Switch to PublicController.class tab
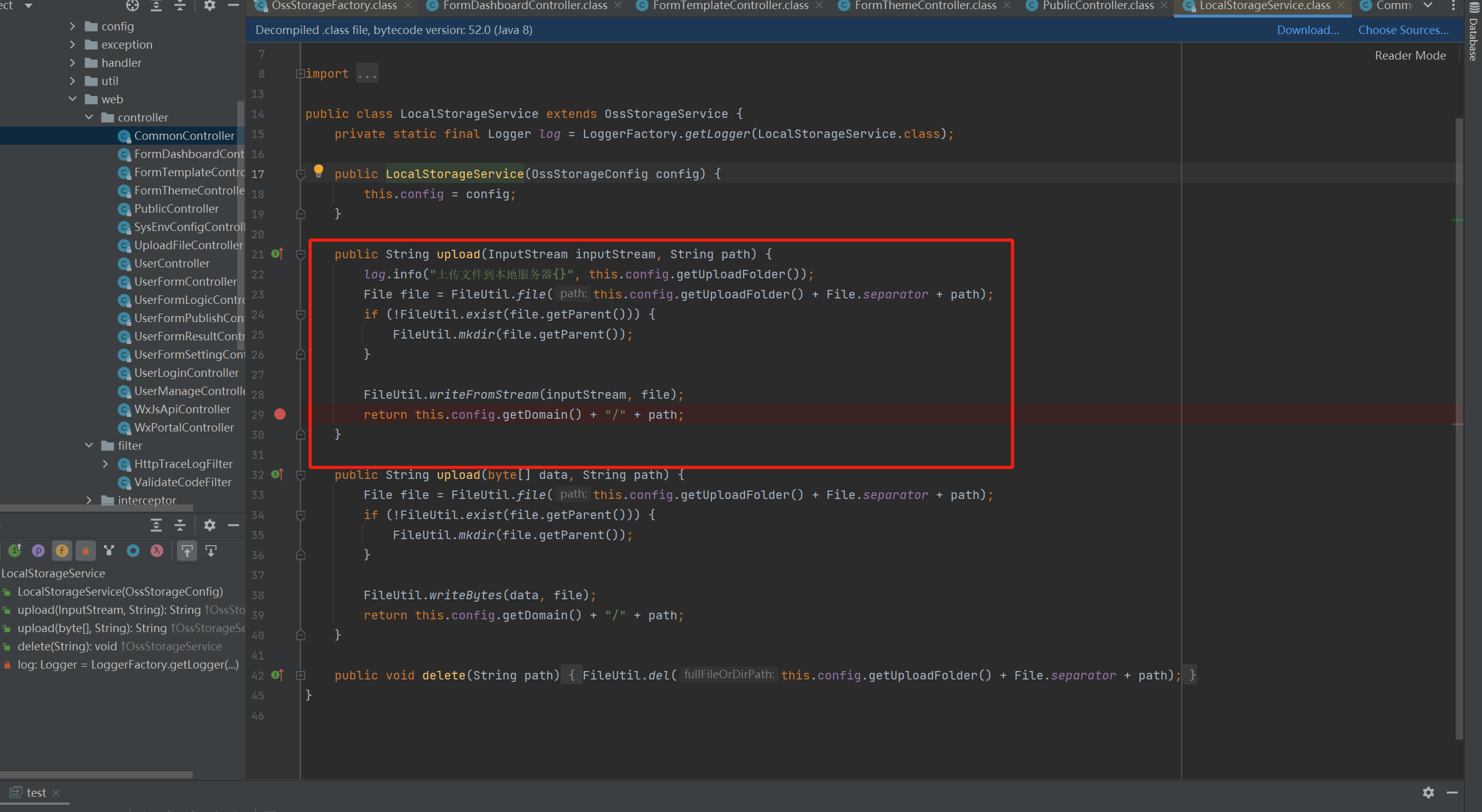The height and width of the screenshot is (812, 1482). (1098, 6)
